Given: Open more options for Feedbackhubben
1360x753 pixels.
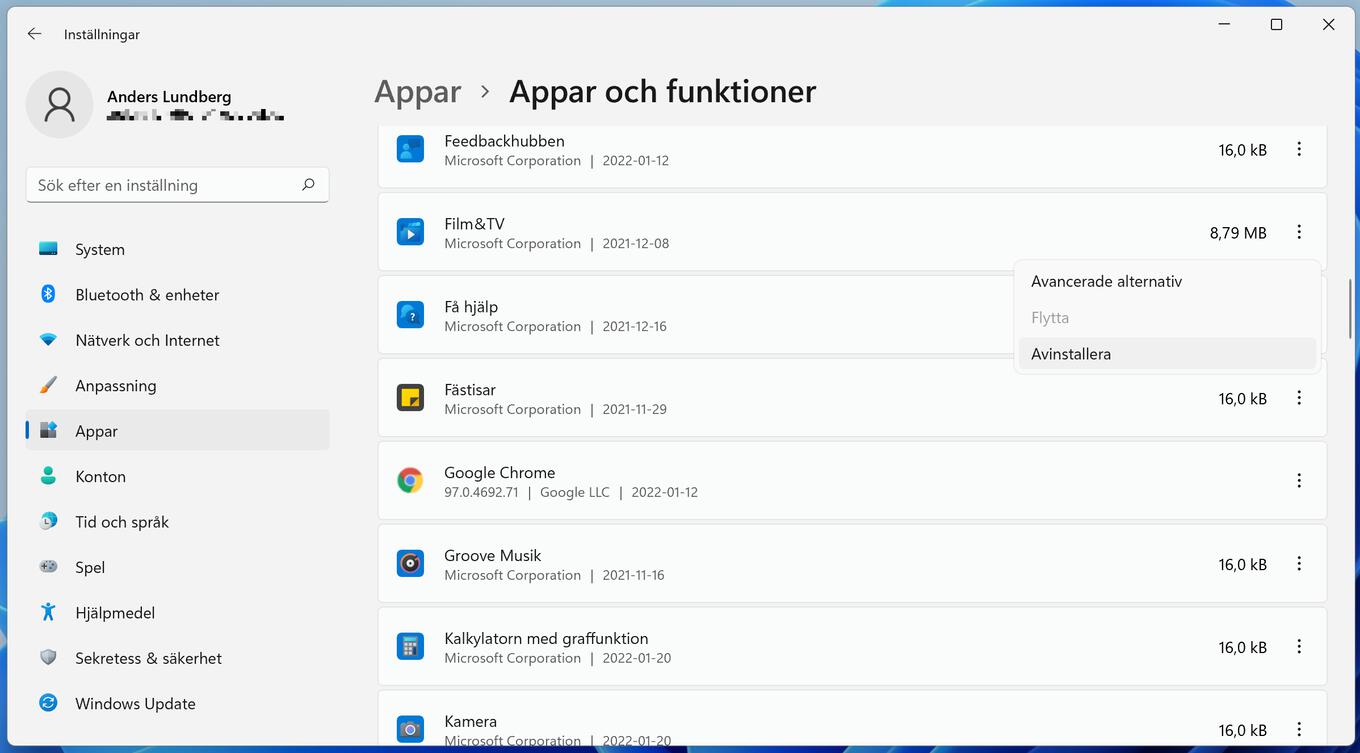Looking at the screenshot, I should click(x=1299, y=149).
